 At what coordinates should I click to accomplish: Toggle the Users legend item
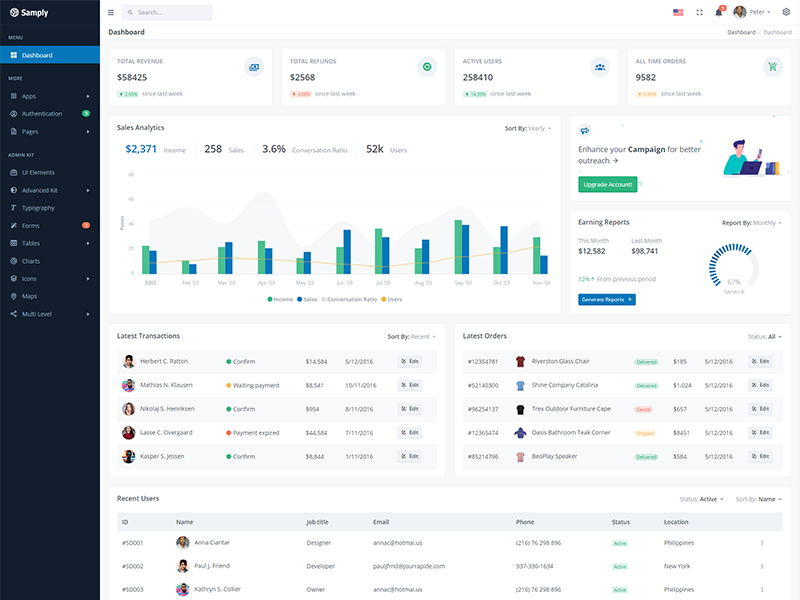[392, 299]
